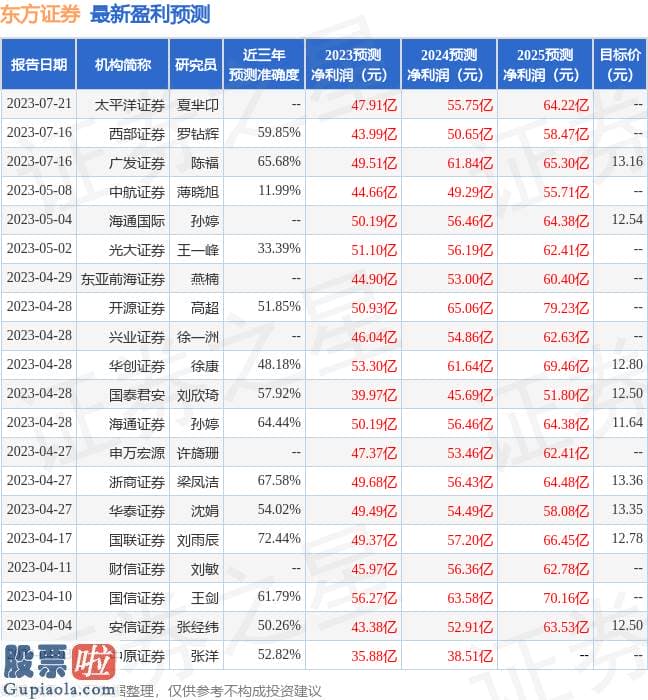648x700 pixels.
Task: Click the 近三年预测准确度 column header
Action: 264,65
